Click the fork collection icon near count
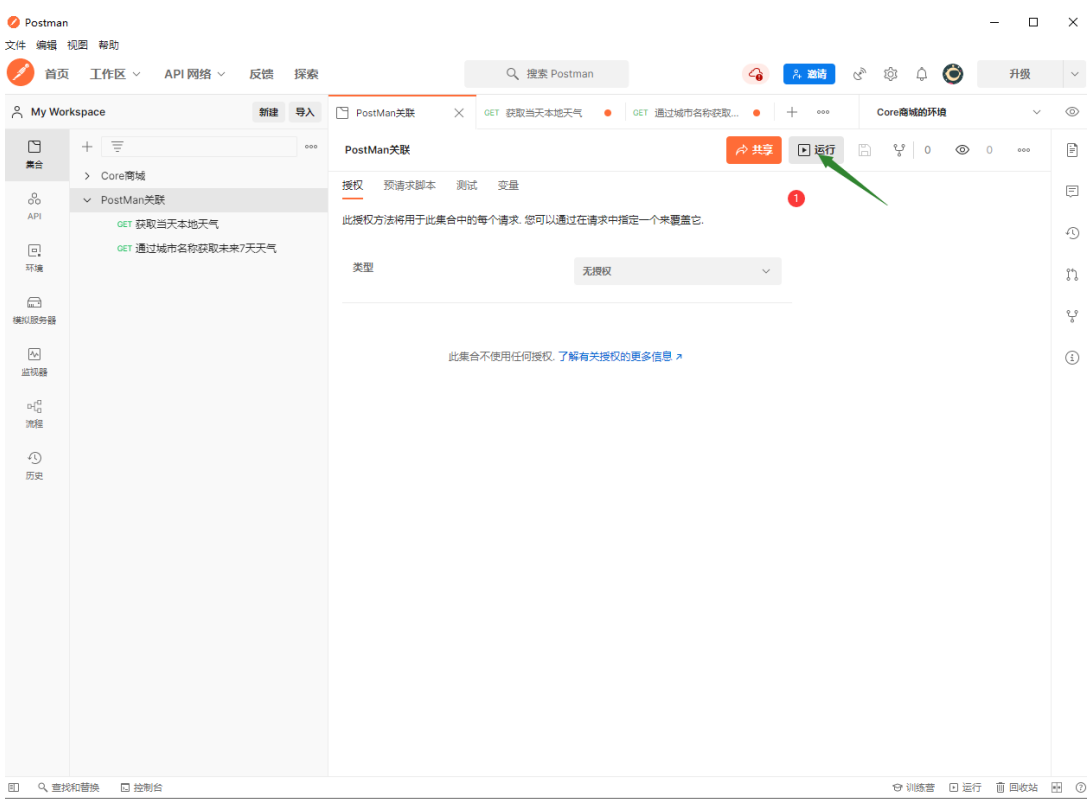 pyautogui.click(x=899, y=150)
